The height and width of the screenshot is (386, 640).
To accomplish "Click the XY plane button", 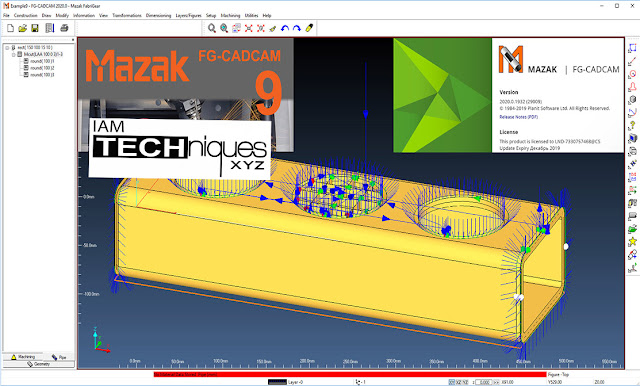I will (451, 382).
